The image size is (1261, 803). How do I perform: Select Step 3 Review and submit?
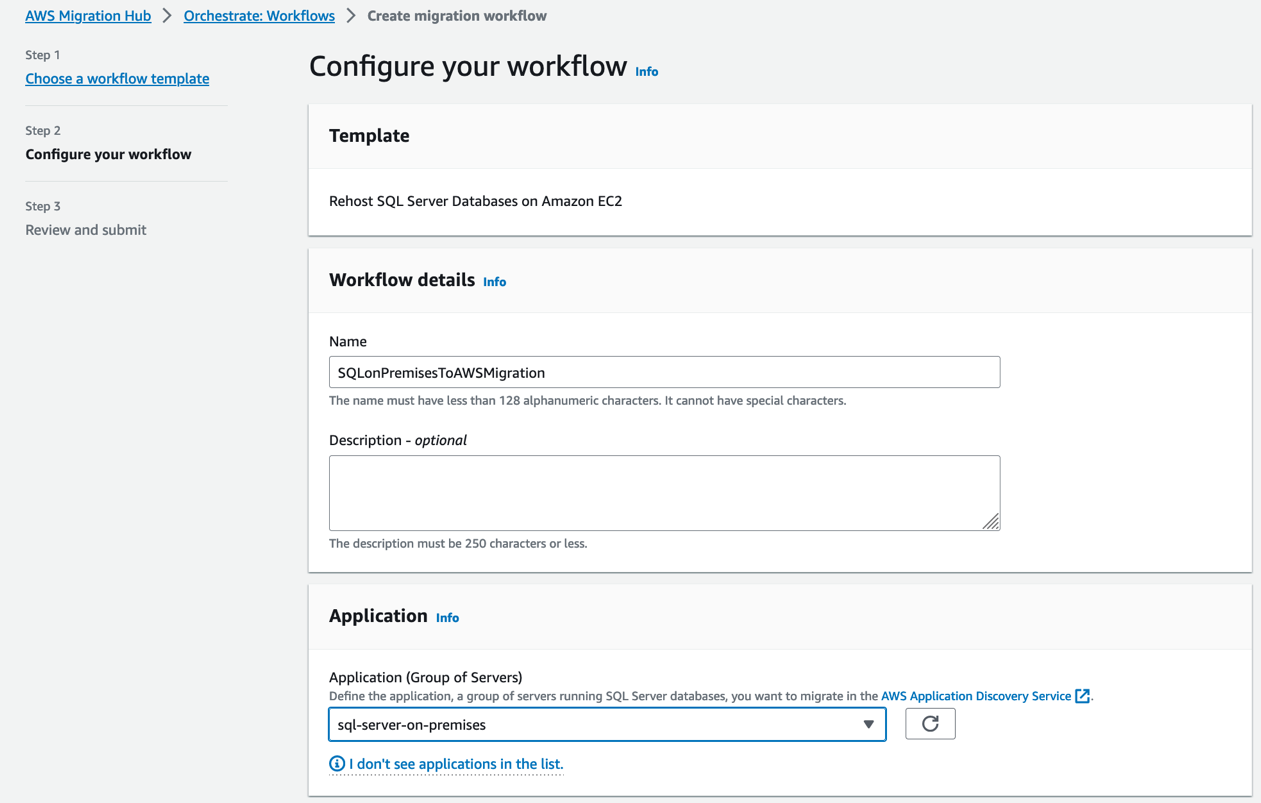(86, 230)
